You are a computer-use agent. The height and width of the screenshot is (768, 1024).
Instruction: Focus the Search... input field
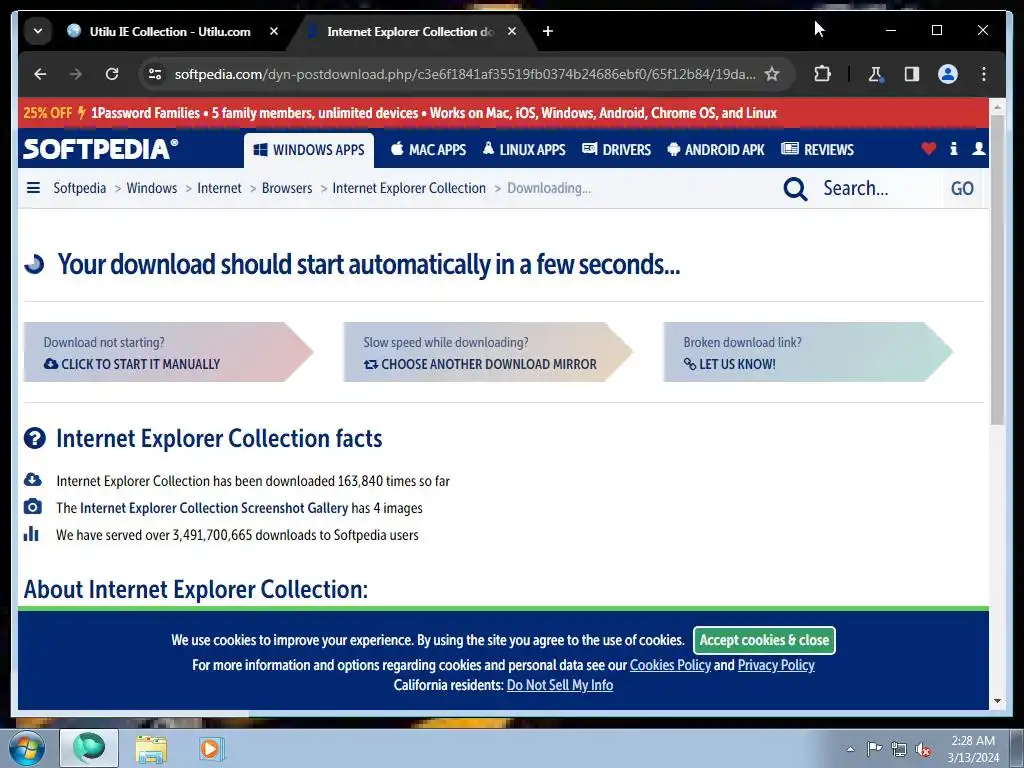click(x=878, y=189)
